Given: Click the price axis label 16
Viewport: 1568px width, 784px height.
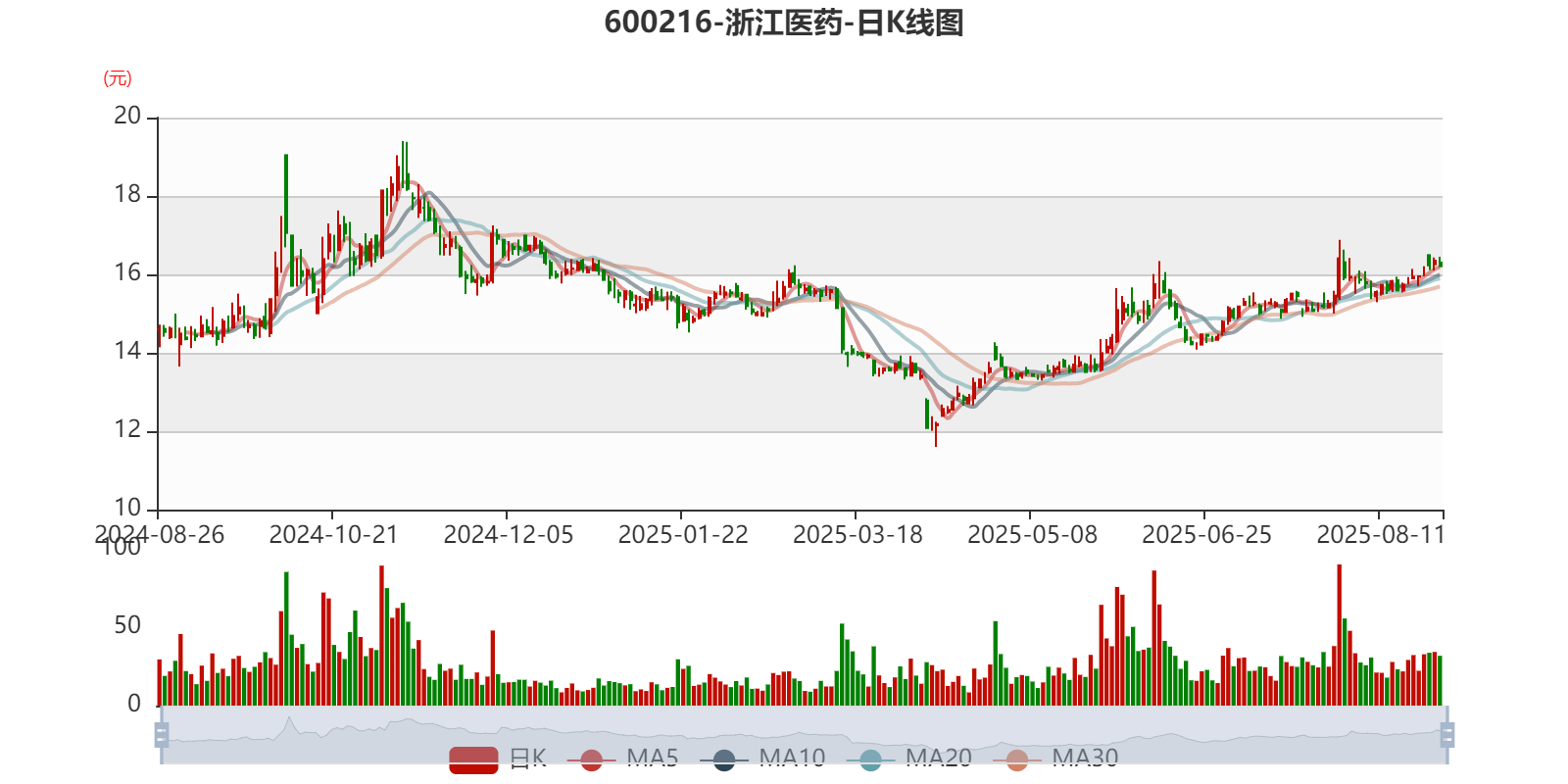Looking at the screenshot, I should 127,273.
